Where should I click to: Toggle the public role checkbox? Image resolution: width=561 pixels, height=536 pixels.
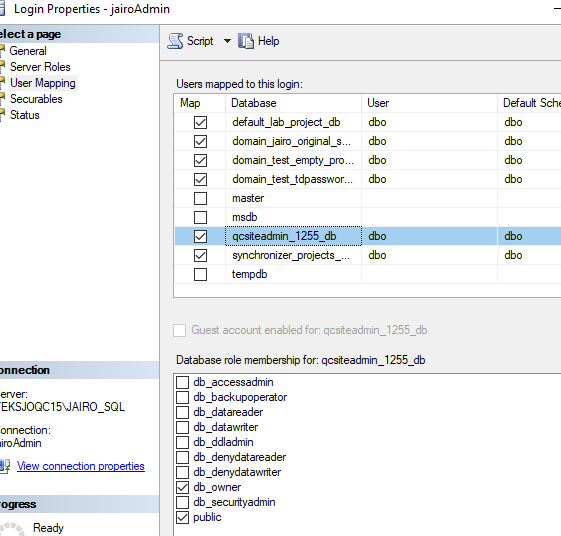click(182, 517)
